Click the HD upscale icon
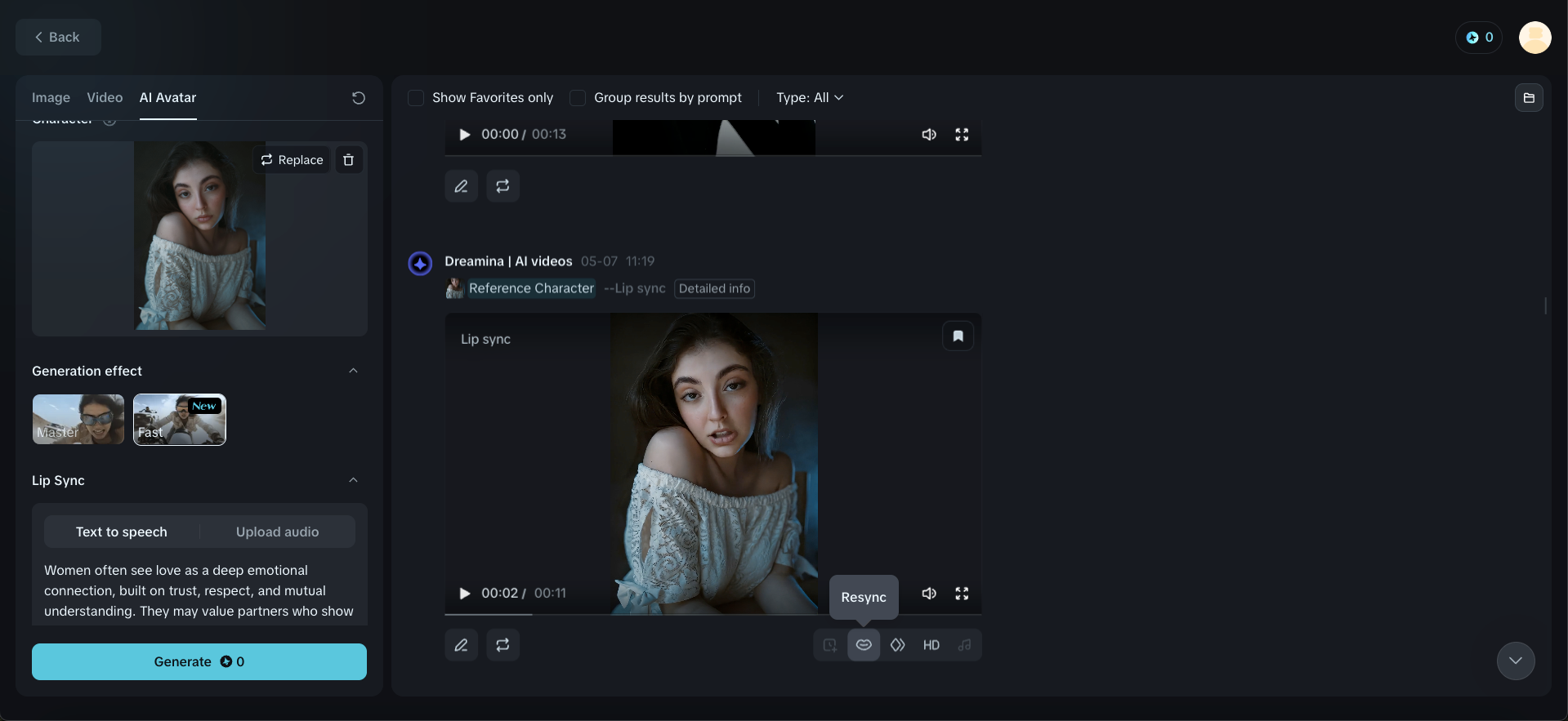The image size is (1568, 721). click(931, 645)
